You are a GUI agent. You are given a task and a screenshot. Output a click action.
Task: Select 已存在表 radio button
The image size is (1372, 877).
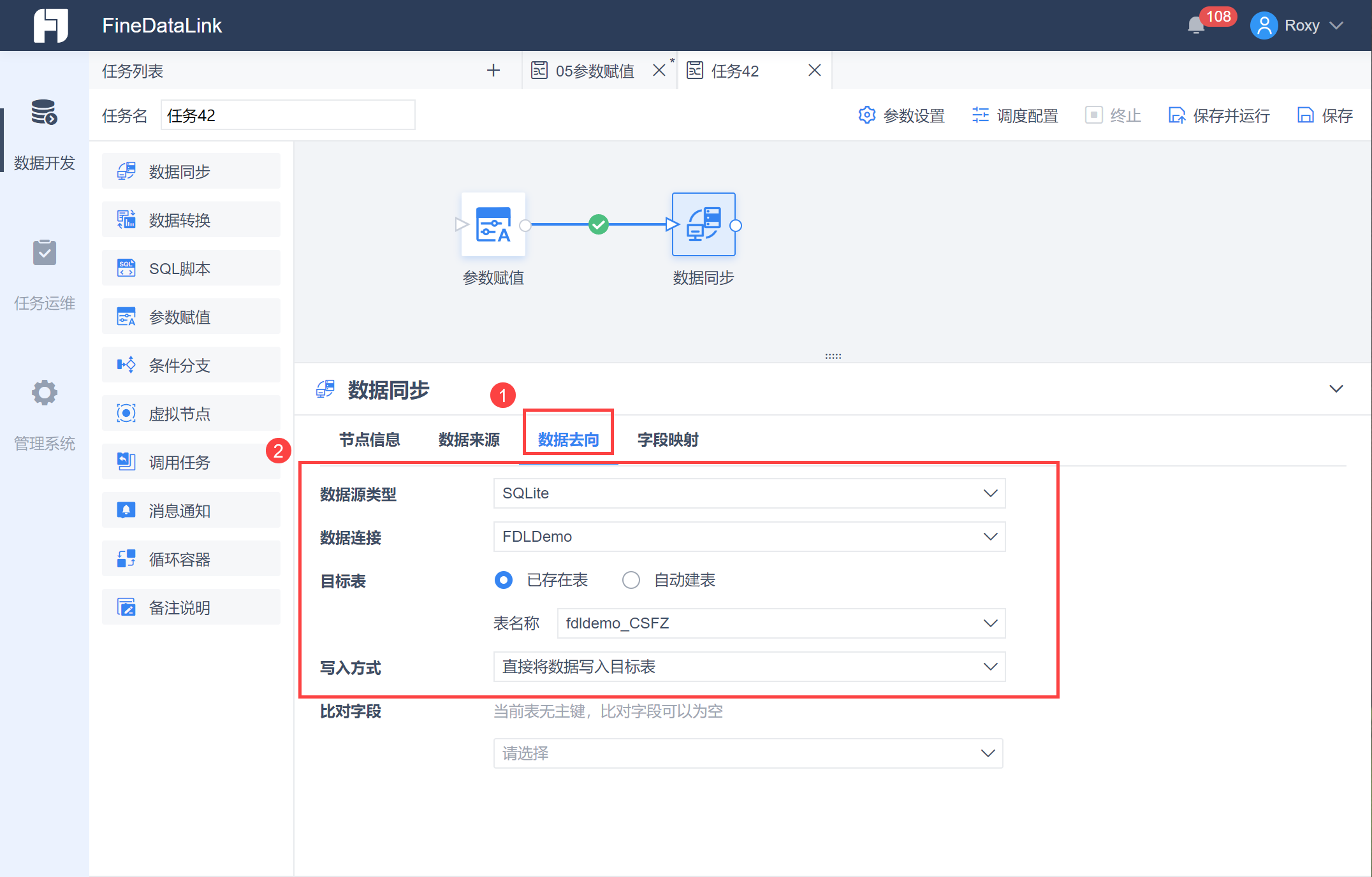pos(504,580)
